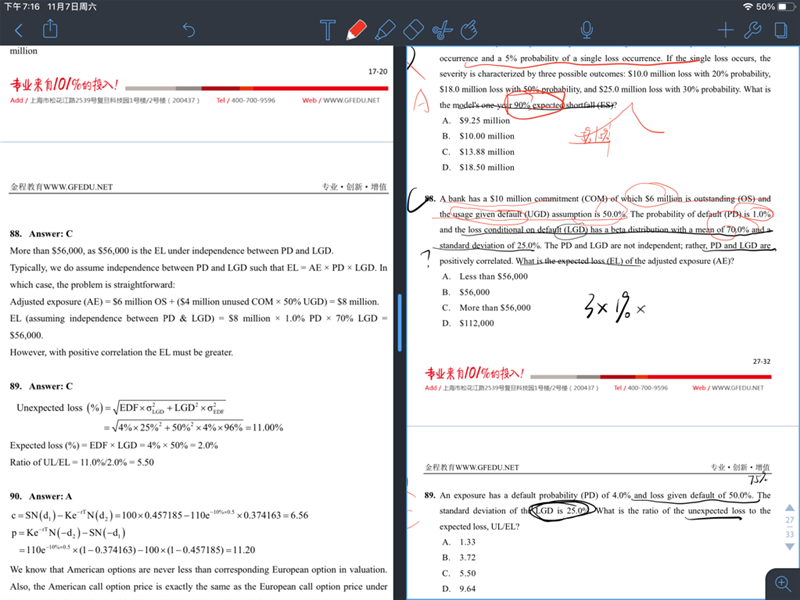This screenshot has height=600, width=800.
Task: Select the hand pointer tool
Action: click(x=469, y=30)
